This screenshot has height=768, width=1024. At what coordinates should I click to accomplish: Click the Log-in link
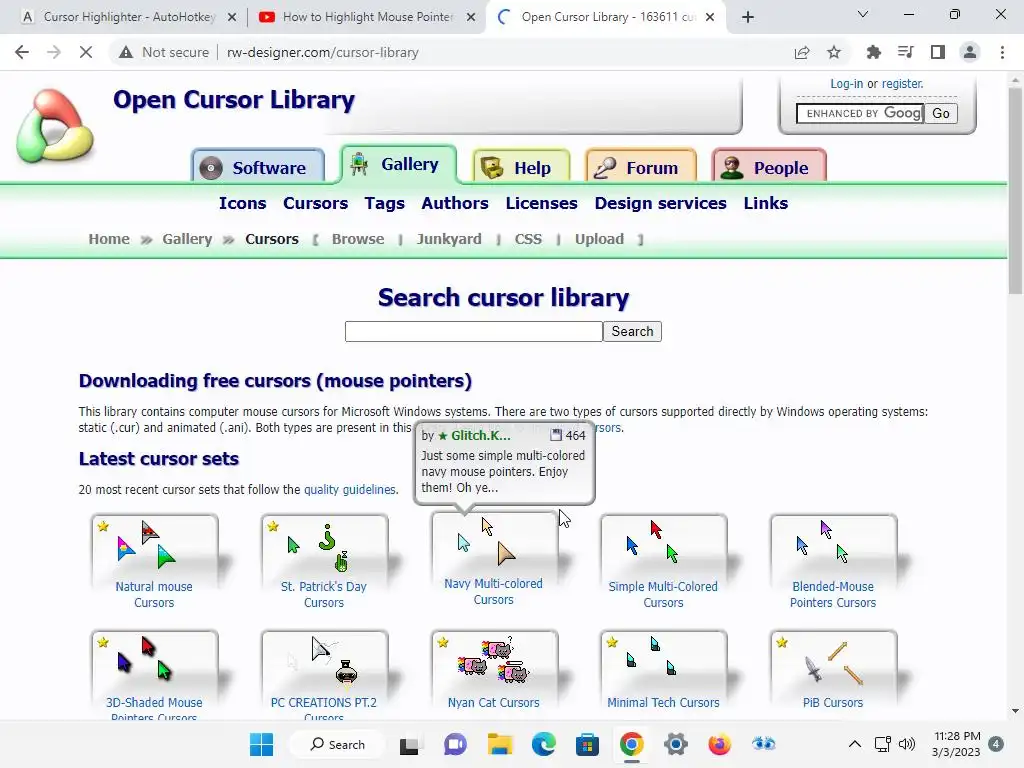tap(846, 84)
